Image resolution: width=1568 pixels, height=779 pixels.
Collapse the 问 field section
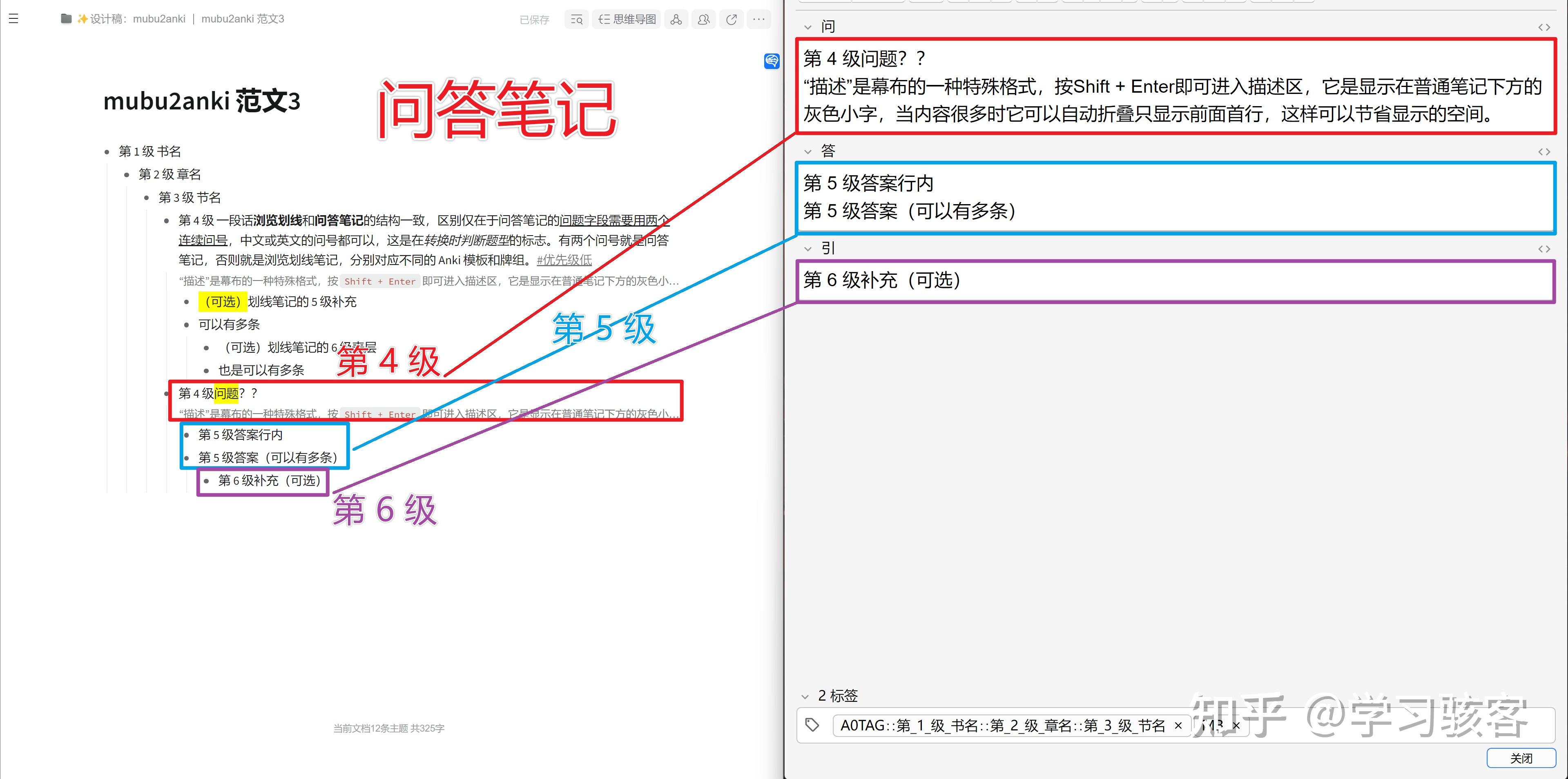point(808,27)
